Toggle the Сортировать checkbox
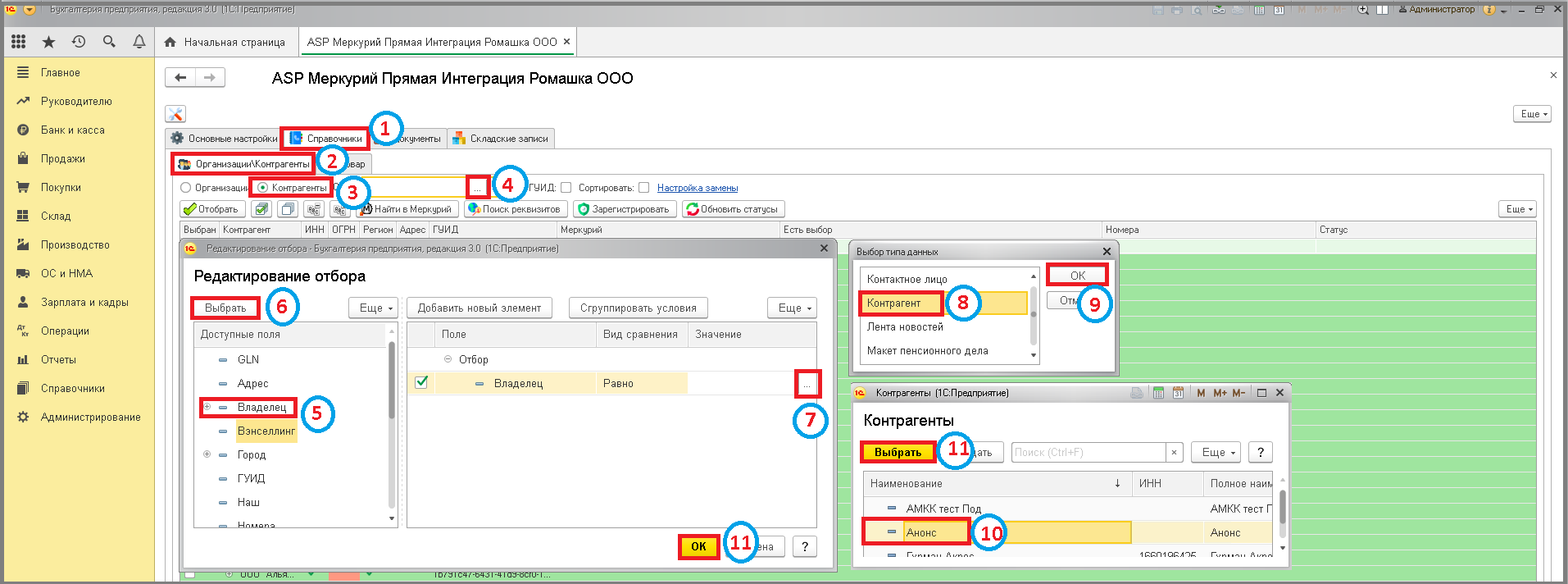Image resolution: width=1568 pixels, height=584 pixels. click(643, 188)
